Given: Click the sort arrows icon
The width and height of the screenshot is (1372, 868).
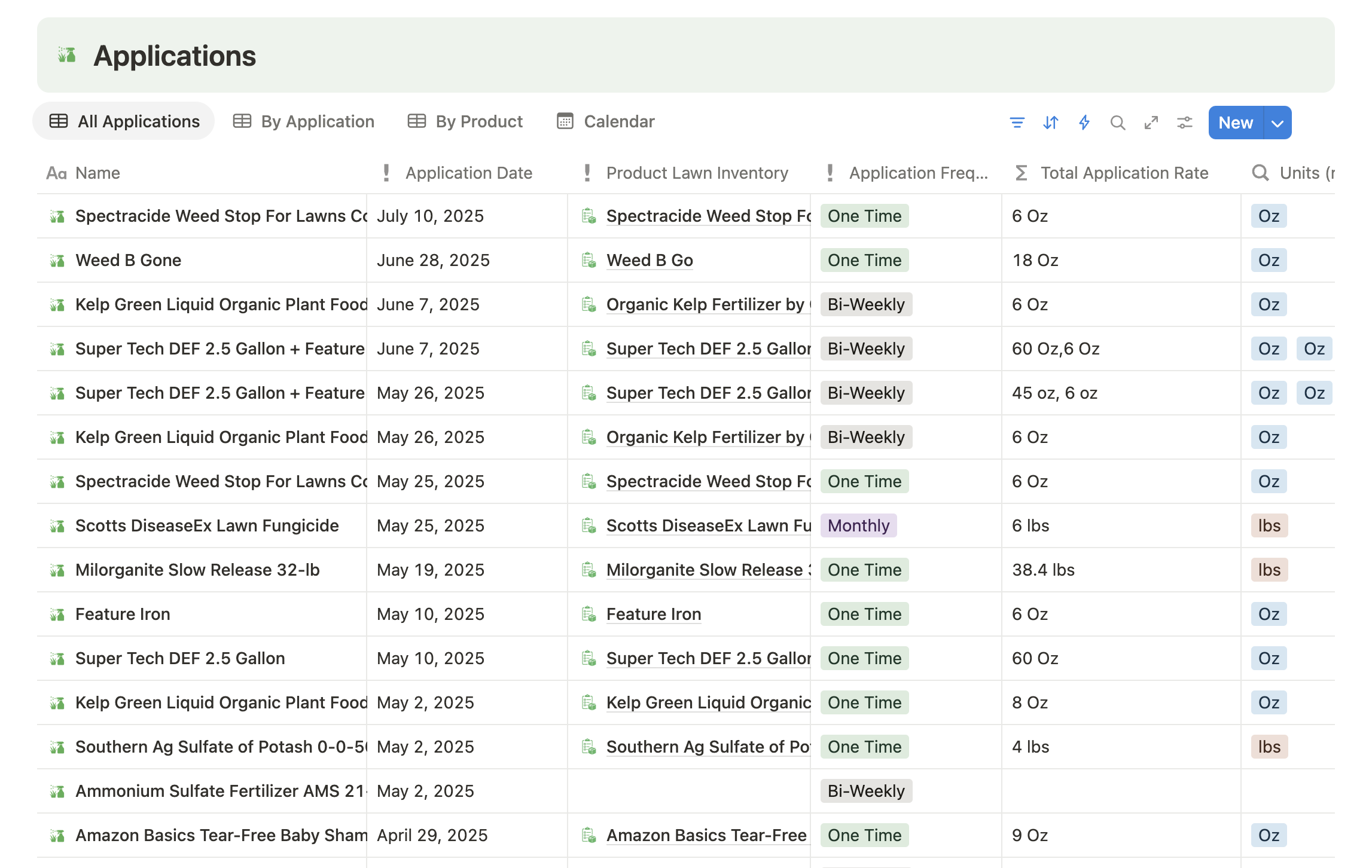Looking at the screenshot, I should pyautogui.click(x=1050, y=123).
